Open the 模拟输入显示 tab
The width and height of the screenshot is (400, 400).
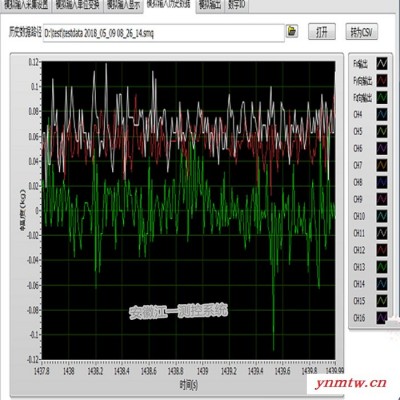pos(123,5)
